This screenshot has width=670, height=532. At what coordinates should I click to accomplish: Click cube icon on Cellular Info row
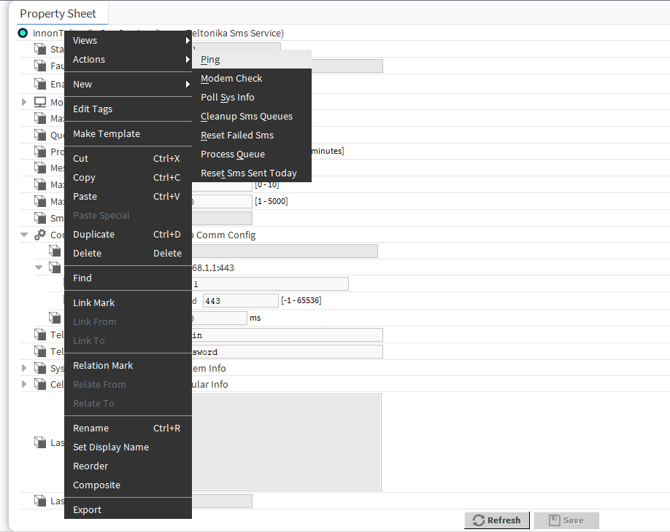point(40,384)
